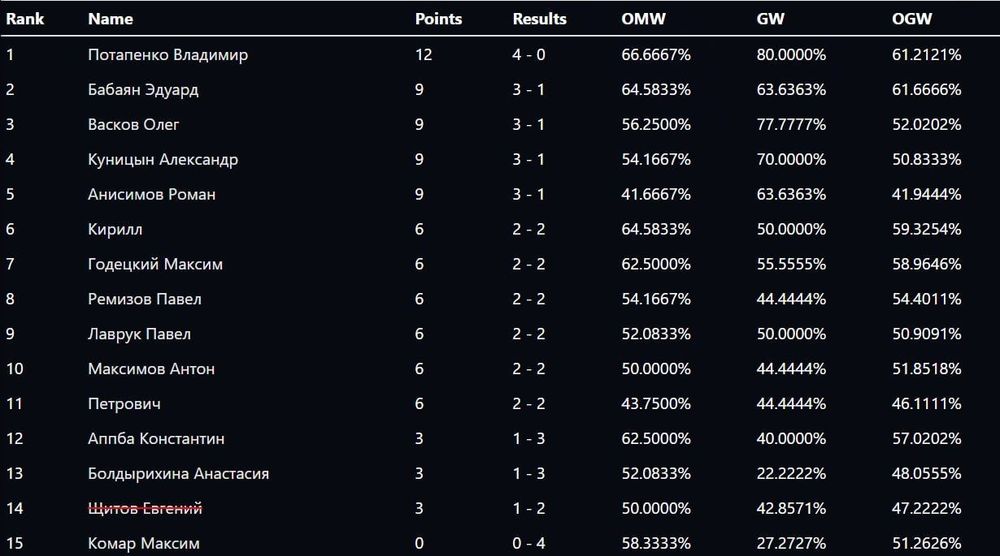Open player Потапенко Владимир
This screenshot has width=1000, height=556.
pyautogui.click(x=168, y=55)
